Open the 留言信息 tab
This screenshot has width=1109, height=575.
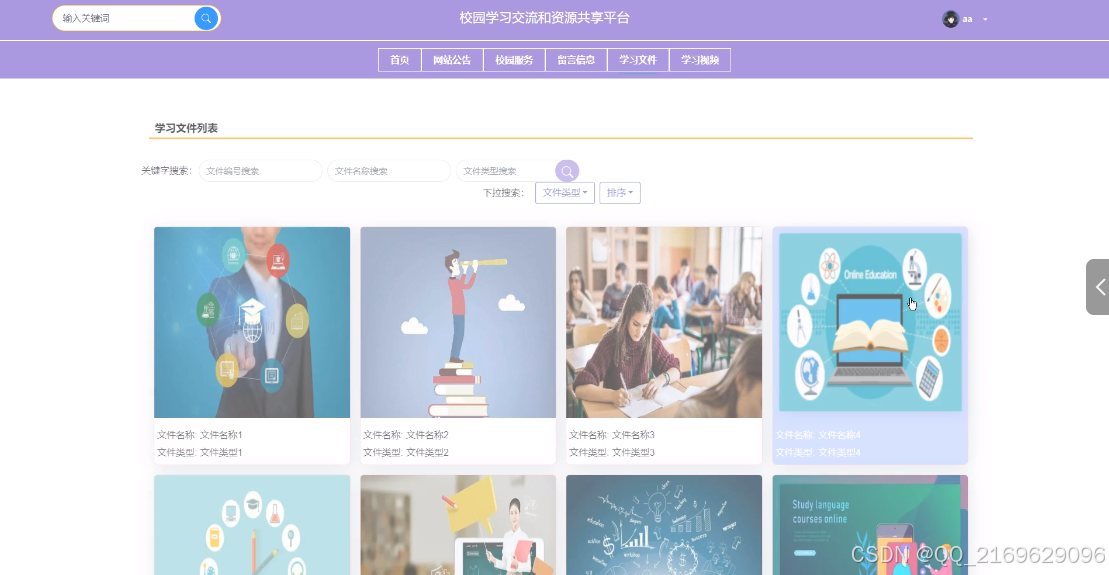[x=576, y=60]
